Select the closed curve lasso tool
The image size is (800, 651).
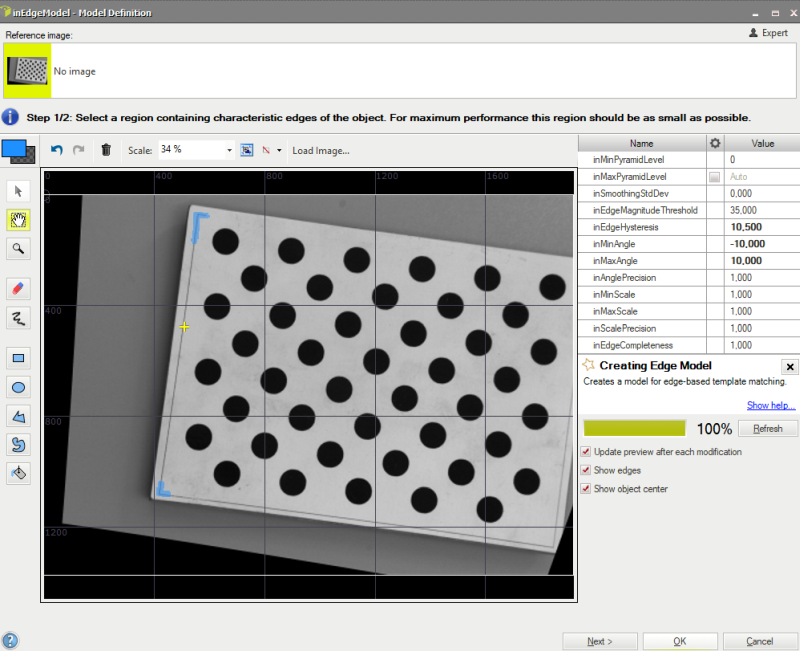pyautogui.click(x=18, y=445)
